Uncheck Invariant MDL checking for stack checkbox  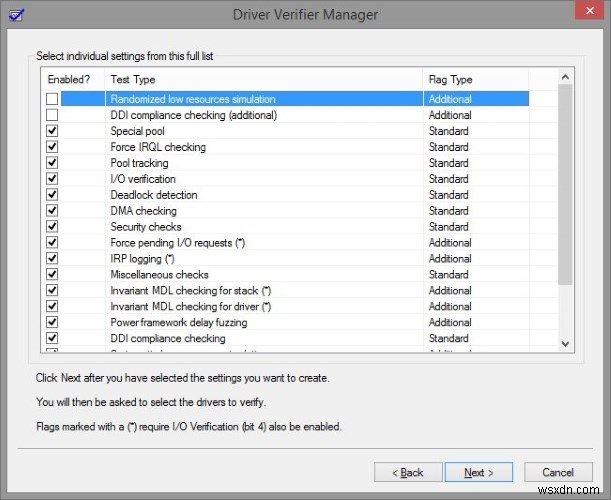click(52, 291)
